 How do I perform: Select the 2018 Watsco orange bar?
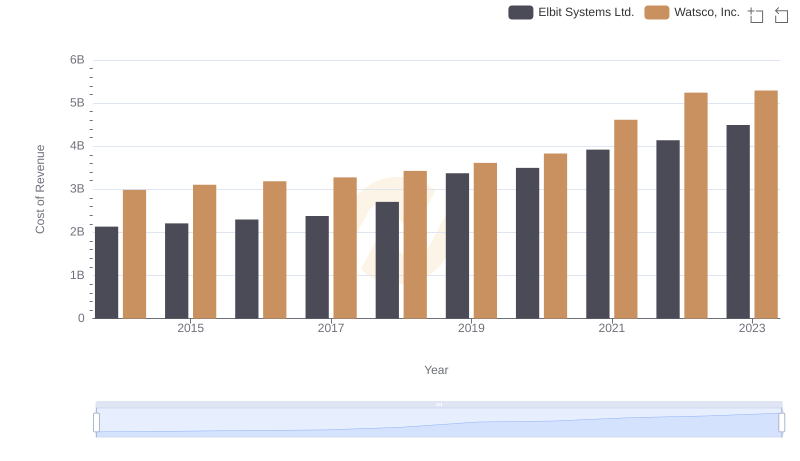(x=415, y=245)
